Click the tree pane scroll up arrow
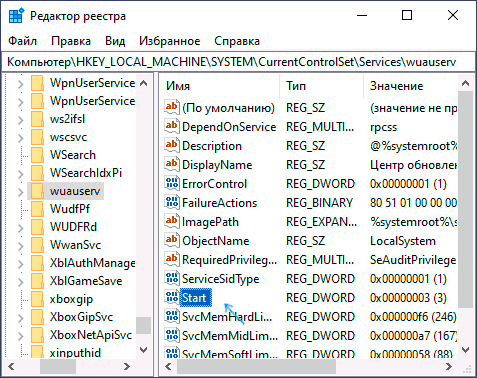Image resolution: width=477 pixels, height=378 pixels. pyautogui.click(x=144, y=83)
